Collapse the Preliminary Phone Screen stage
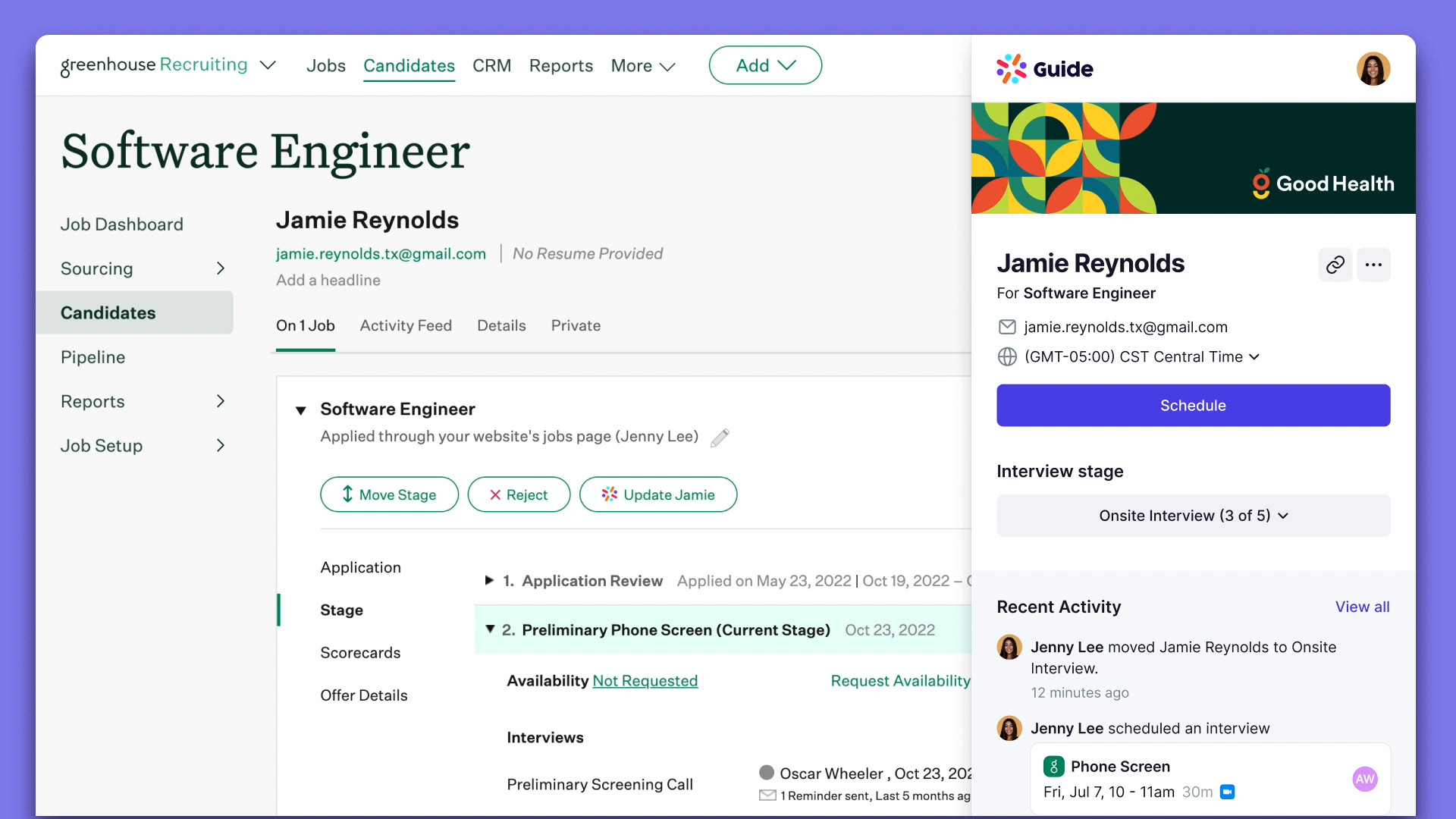Screen dimensions: 1456x819 [x=490, y=629]
